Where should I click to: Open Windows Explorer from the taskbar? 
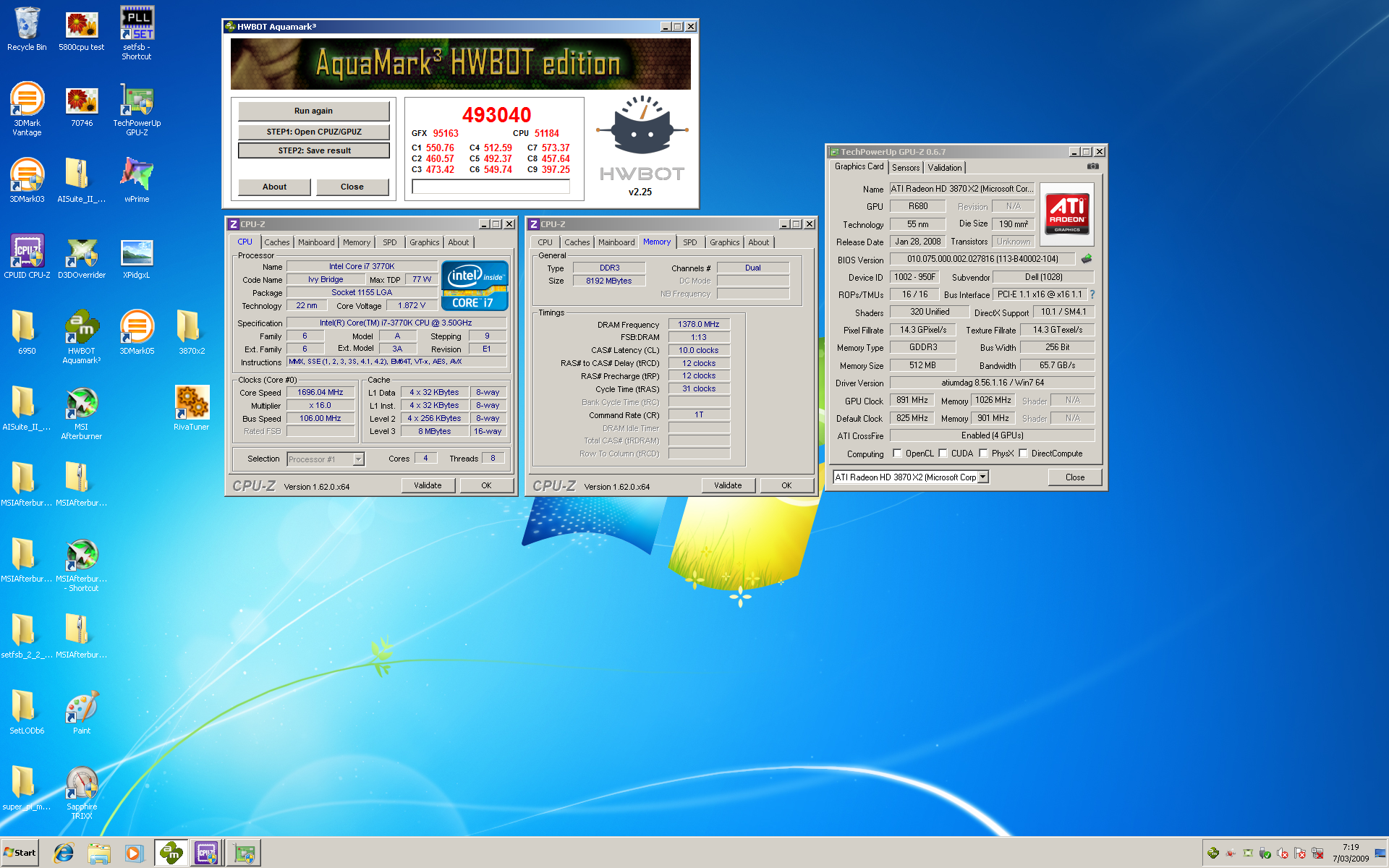(x=98, y=853)
